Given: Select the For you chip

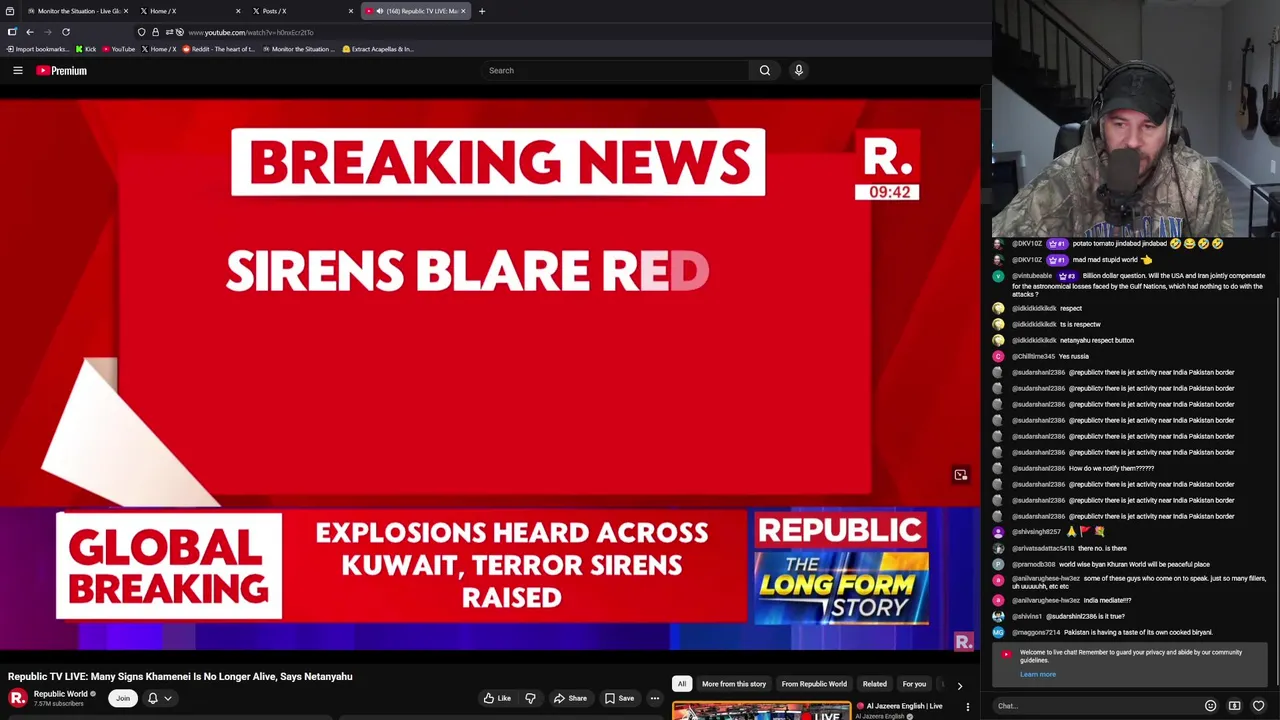Looking at the screenshot, I should click(x=914, y=684).
